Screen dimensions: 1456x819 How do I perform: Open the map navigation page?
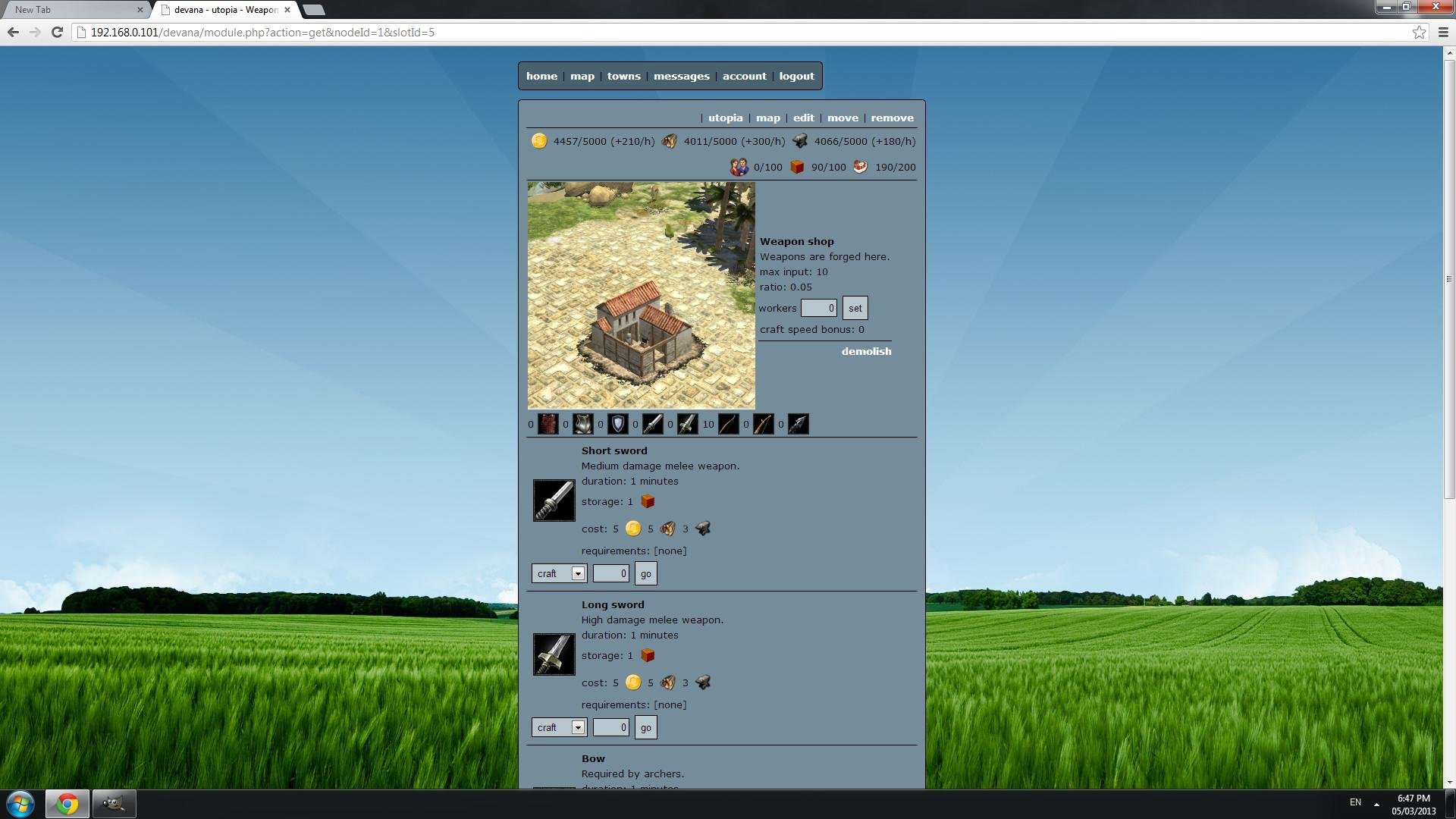coord(583,75)
